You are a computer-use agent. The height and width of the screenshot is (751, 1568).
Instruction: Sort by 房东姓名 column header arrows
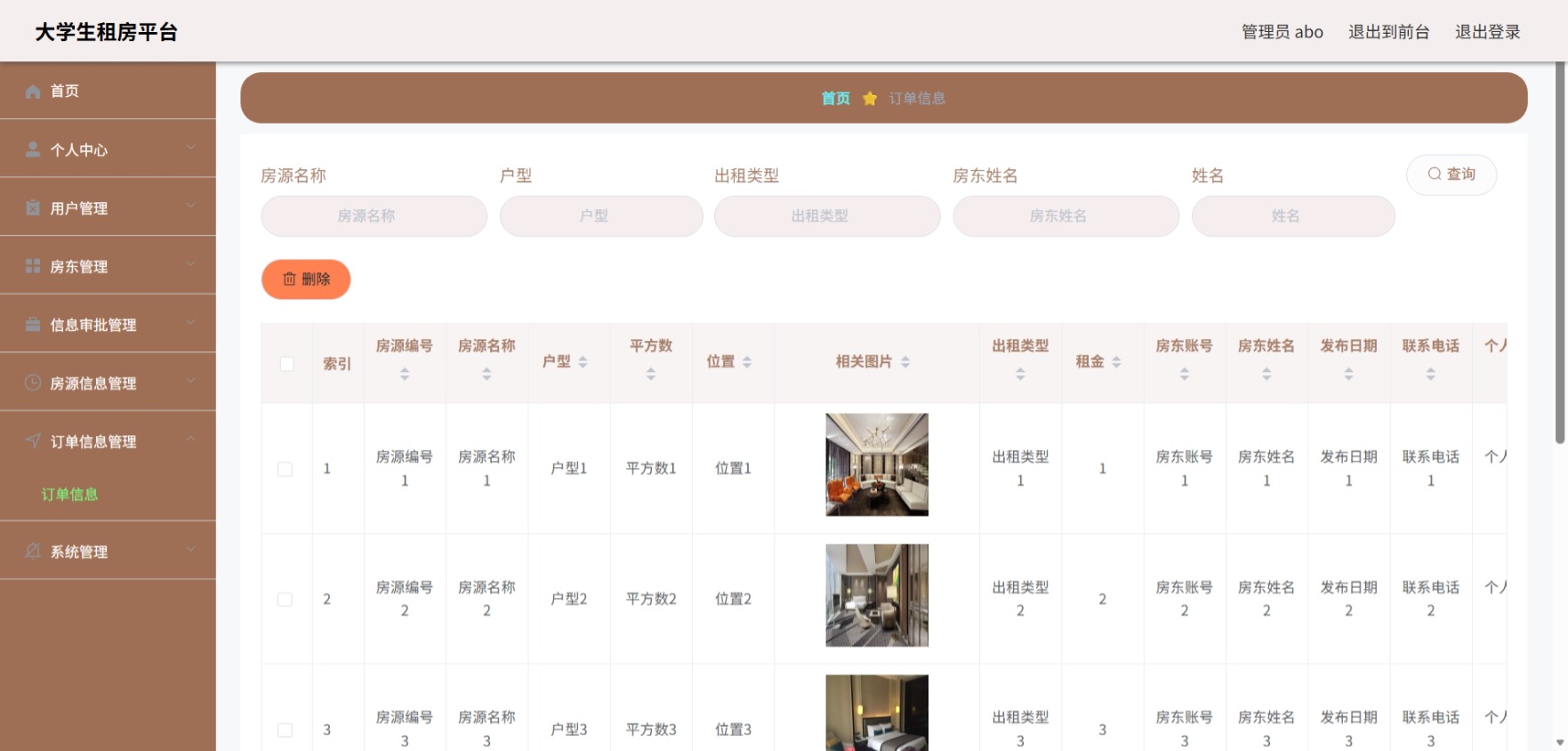[x=1266, y=375]
